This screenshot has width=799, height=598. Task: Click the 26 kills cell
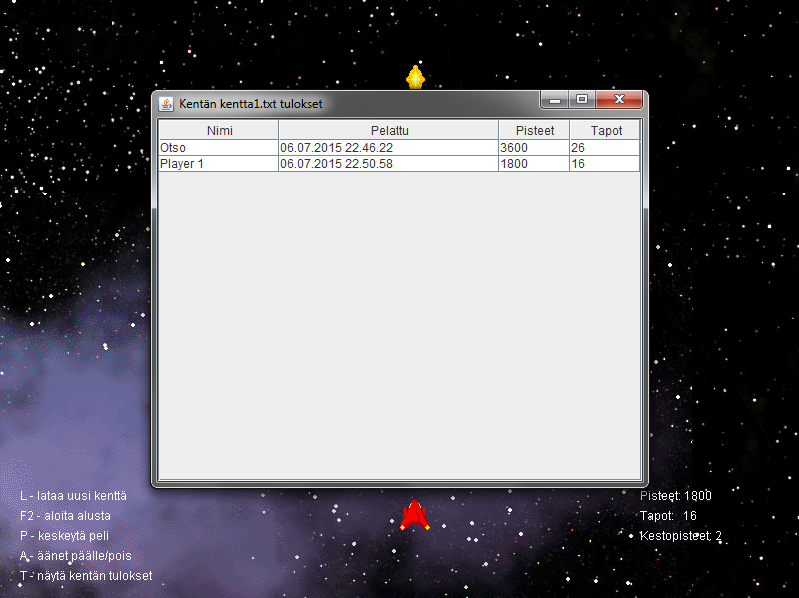click(x=604, y=148)
